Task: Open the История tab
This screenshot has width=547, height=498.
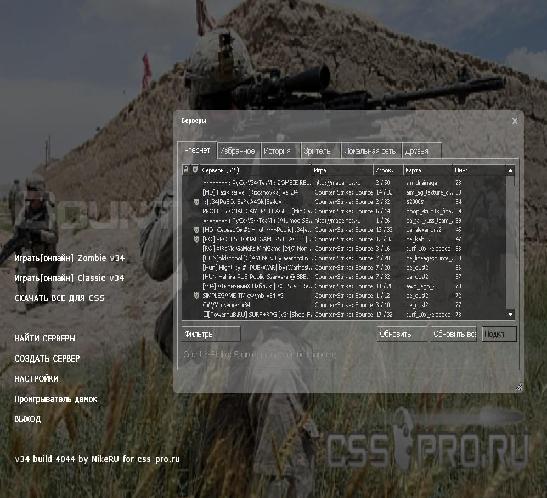Action: [x=280, y=151]
